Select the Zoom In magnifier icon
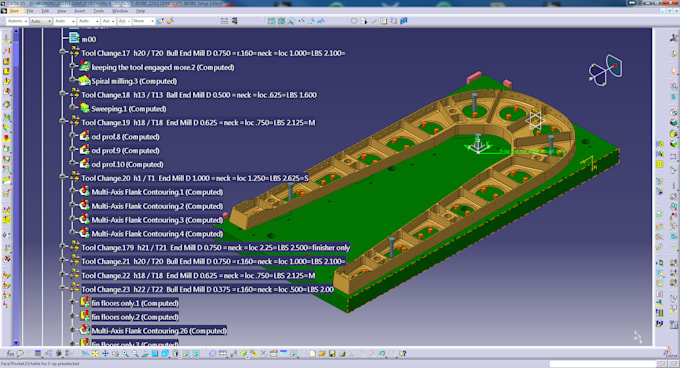 [125, 354]
